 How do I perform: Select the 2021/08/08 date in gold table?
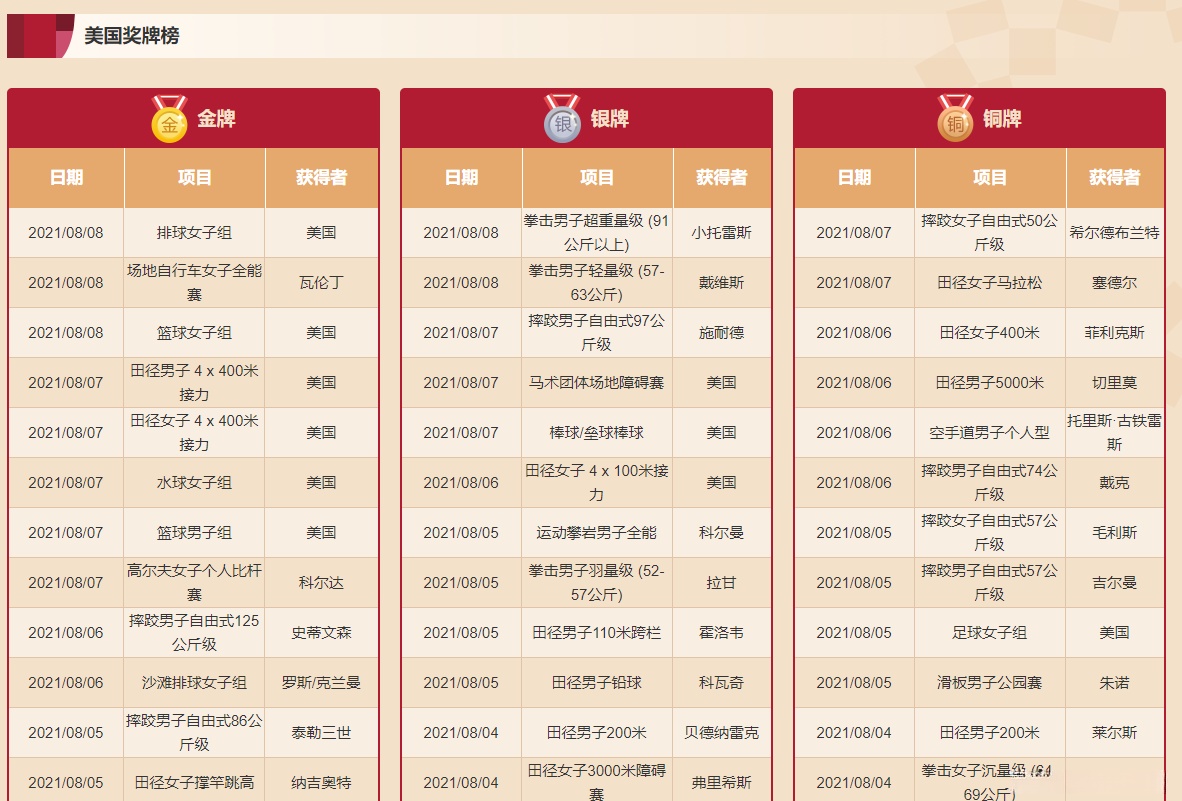(x=65, y=232)
